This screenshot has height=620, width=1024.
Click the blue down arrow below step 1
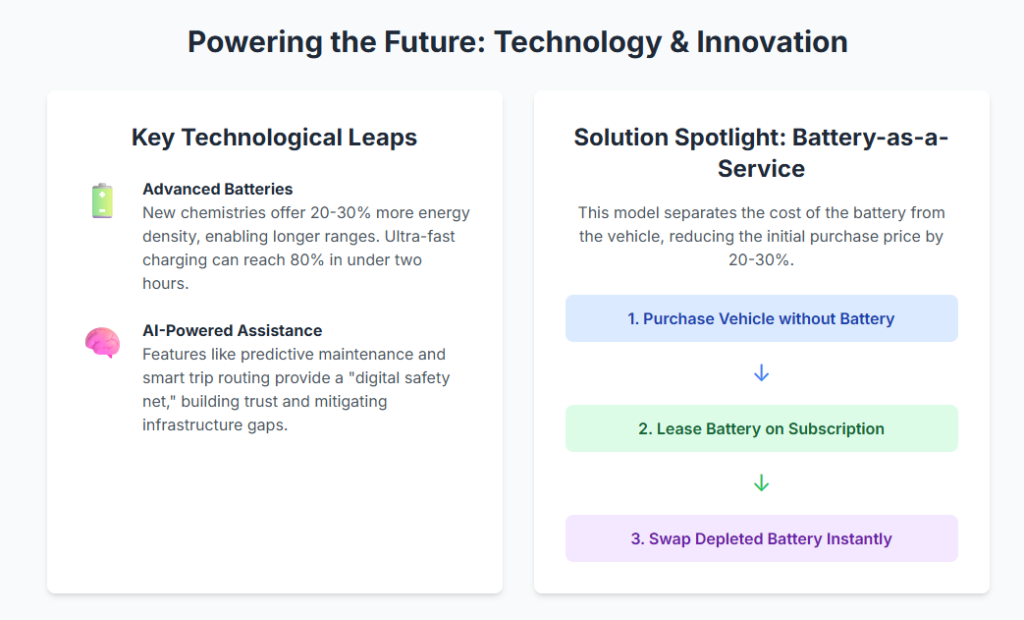(761, 373)
